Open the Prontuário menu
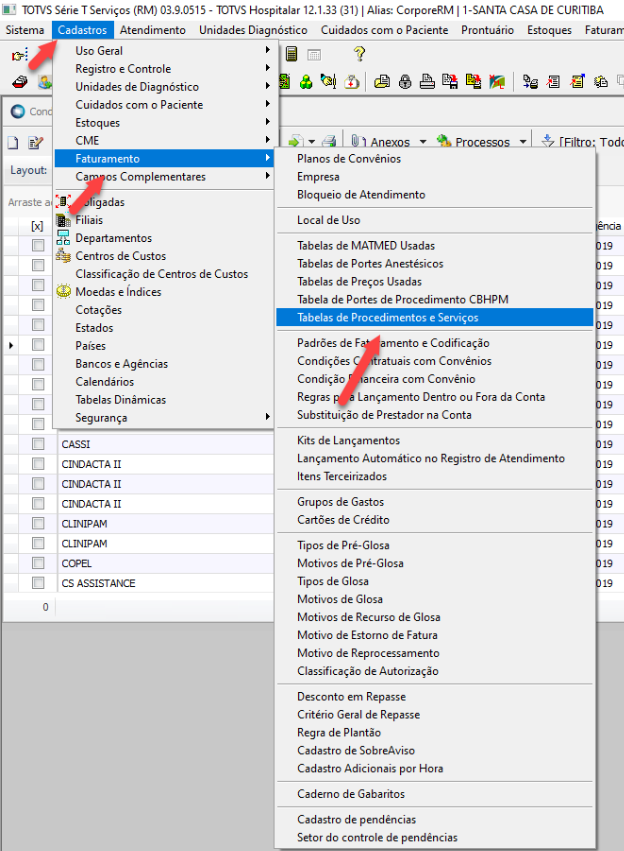 point(487,30)
